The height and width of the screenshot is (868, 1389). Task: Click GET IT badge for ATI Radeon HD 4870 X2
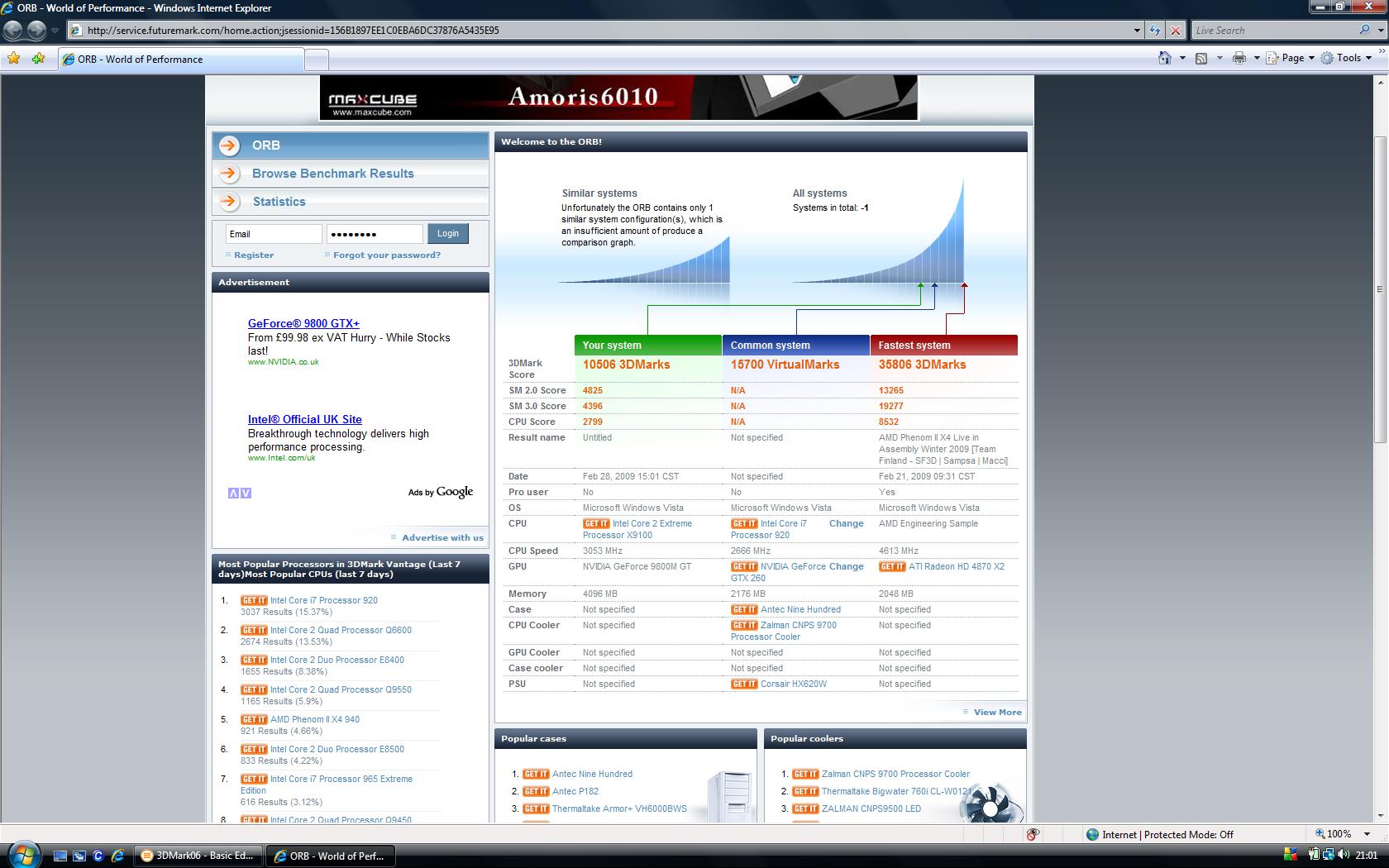click(892, 566)
